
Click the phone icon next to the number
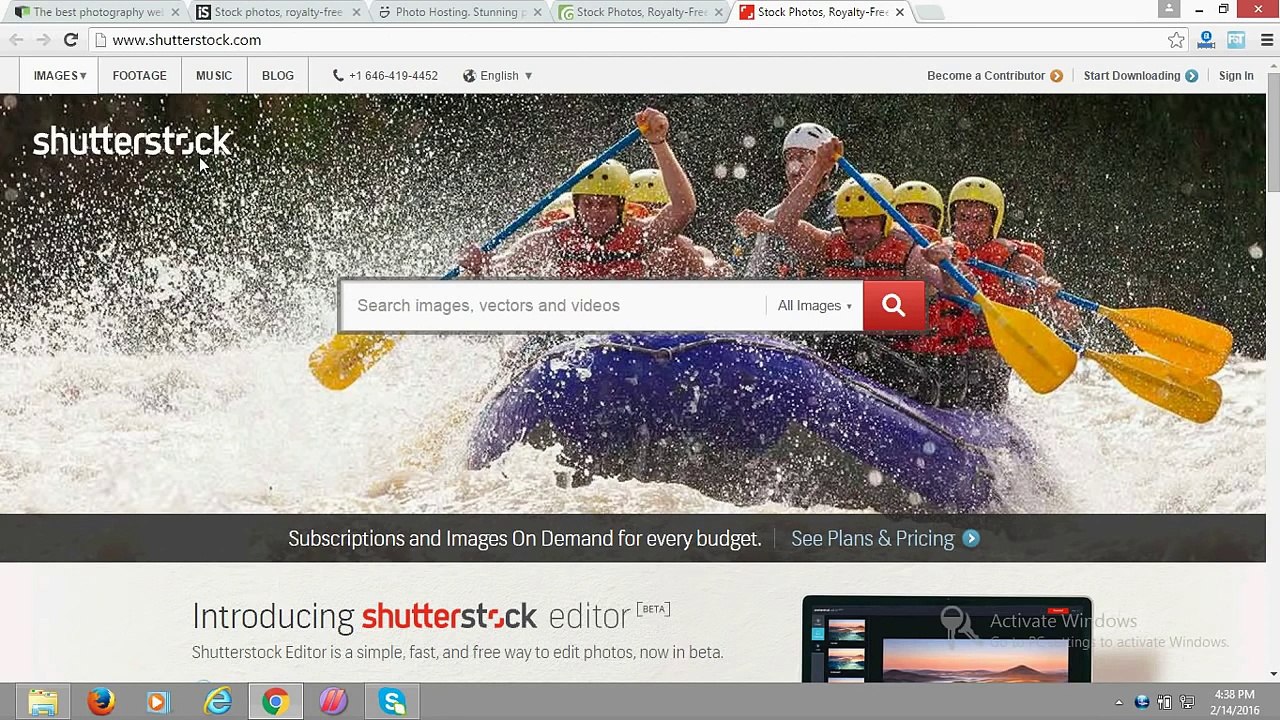pyautogui.click(x=338, y=76)
